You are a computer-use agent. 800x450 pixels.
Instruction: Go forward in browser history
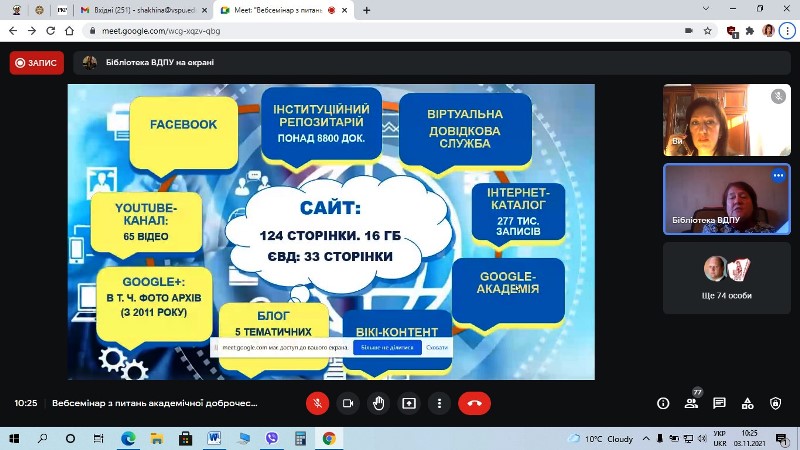click(32, 31)
